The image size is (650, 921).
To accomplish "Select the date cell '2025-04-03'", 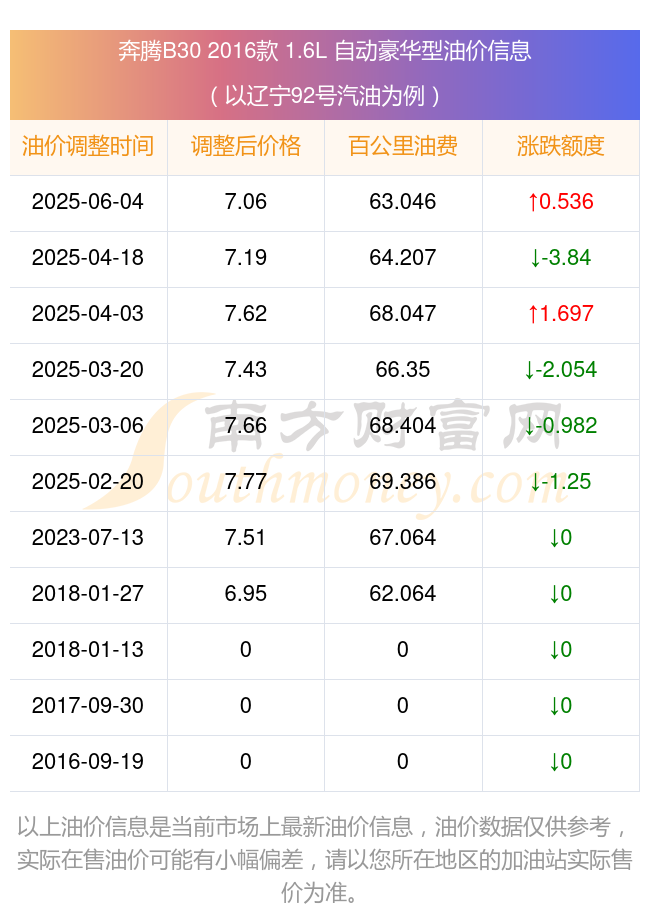I will coord(88,314).
